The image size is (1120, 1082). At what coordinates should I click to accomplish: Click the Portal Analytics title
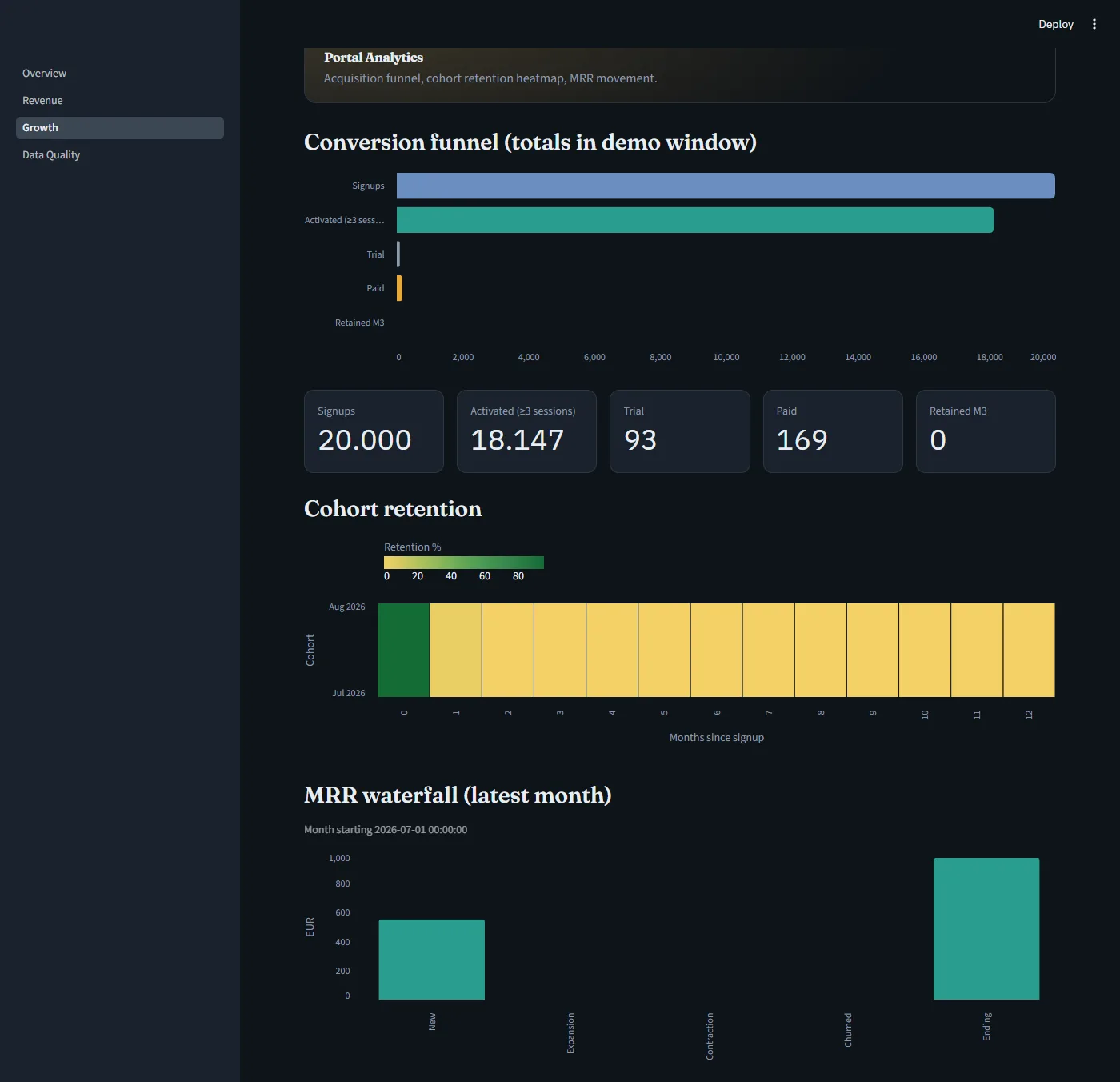pyautogui.click(x=374, y=58)
